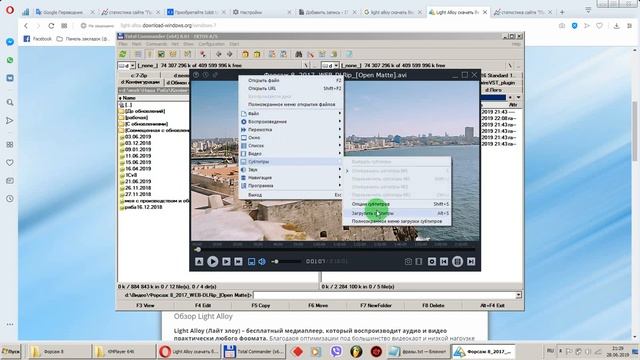640x360 pixels.
Task: Click the square button with the dark circle
Action: pyautogui.click(x=432, y=262)
